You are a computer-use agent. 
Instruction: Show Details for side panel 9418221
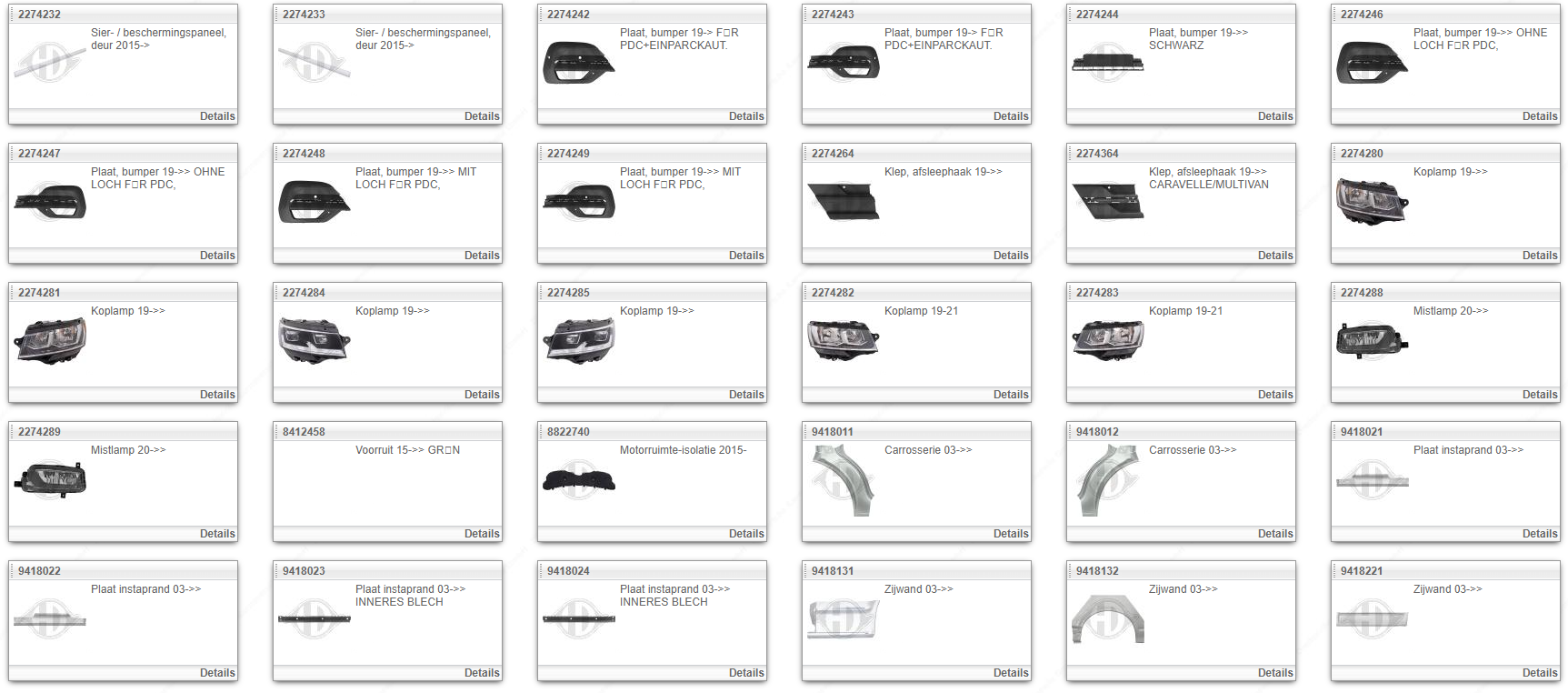pyautogui.click(x=1540, y=673)
